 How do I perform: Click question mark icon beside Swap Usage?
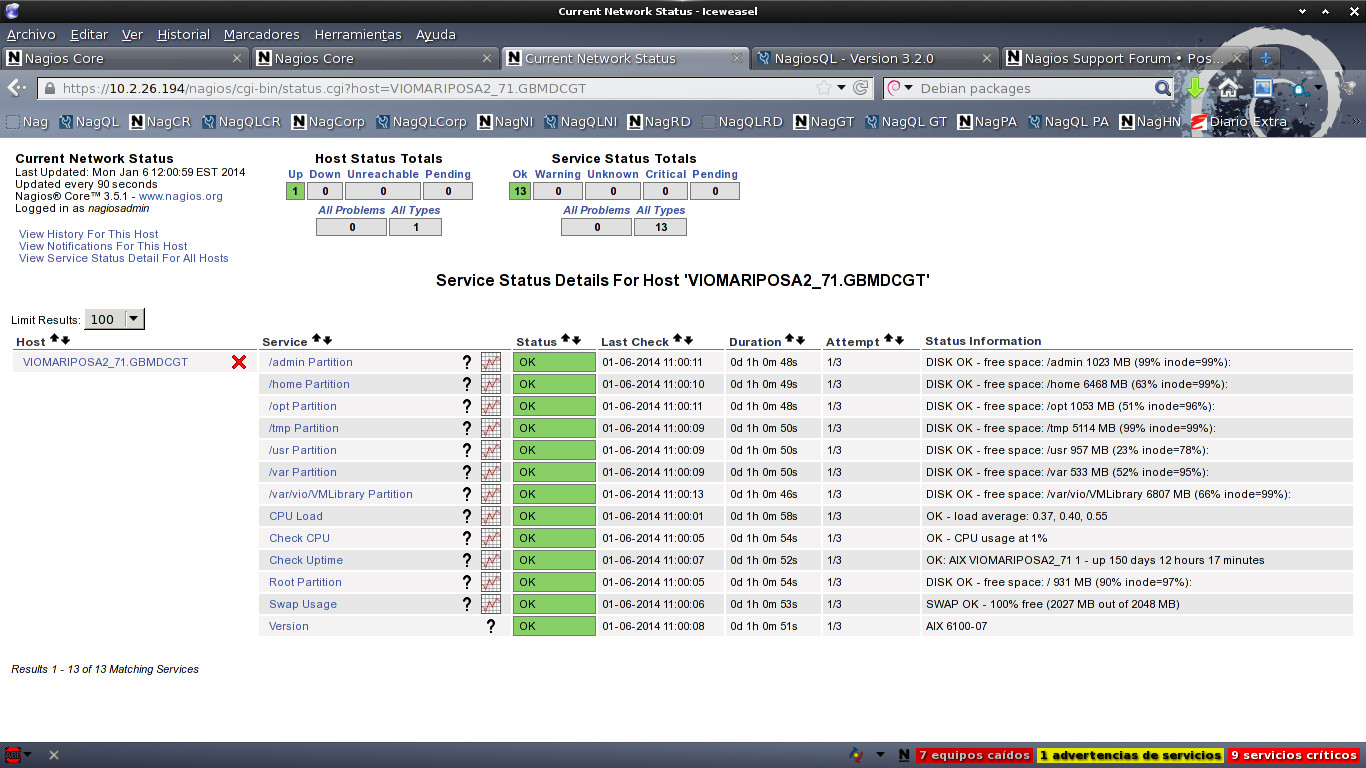(466, 604)
